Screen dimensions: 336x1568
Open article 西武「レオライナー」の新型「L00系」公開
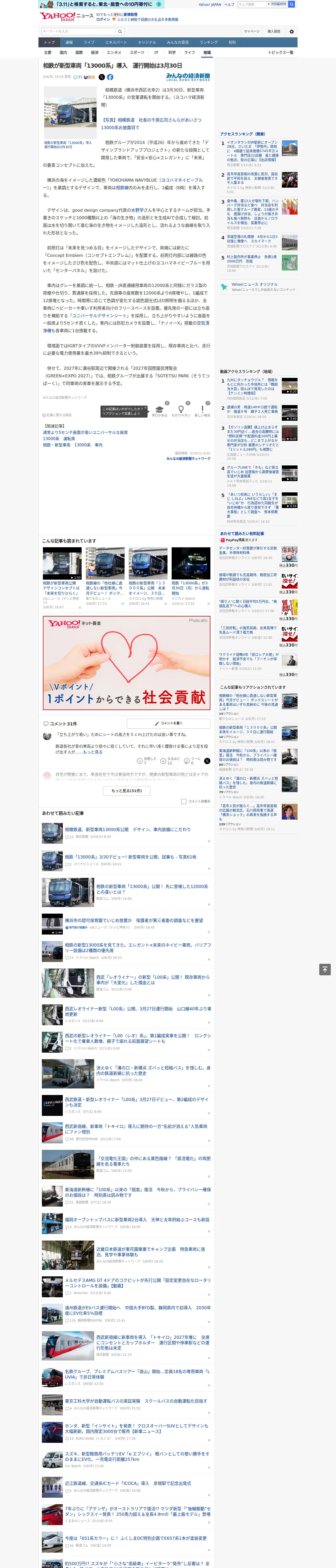[153, 979]
